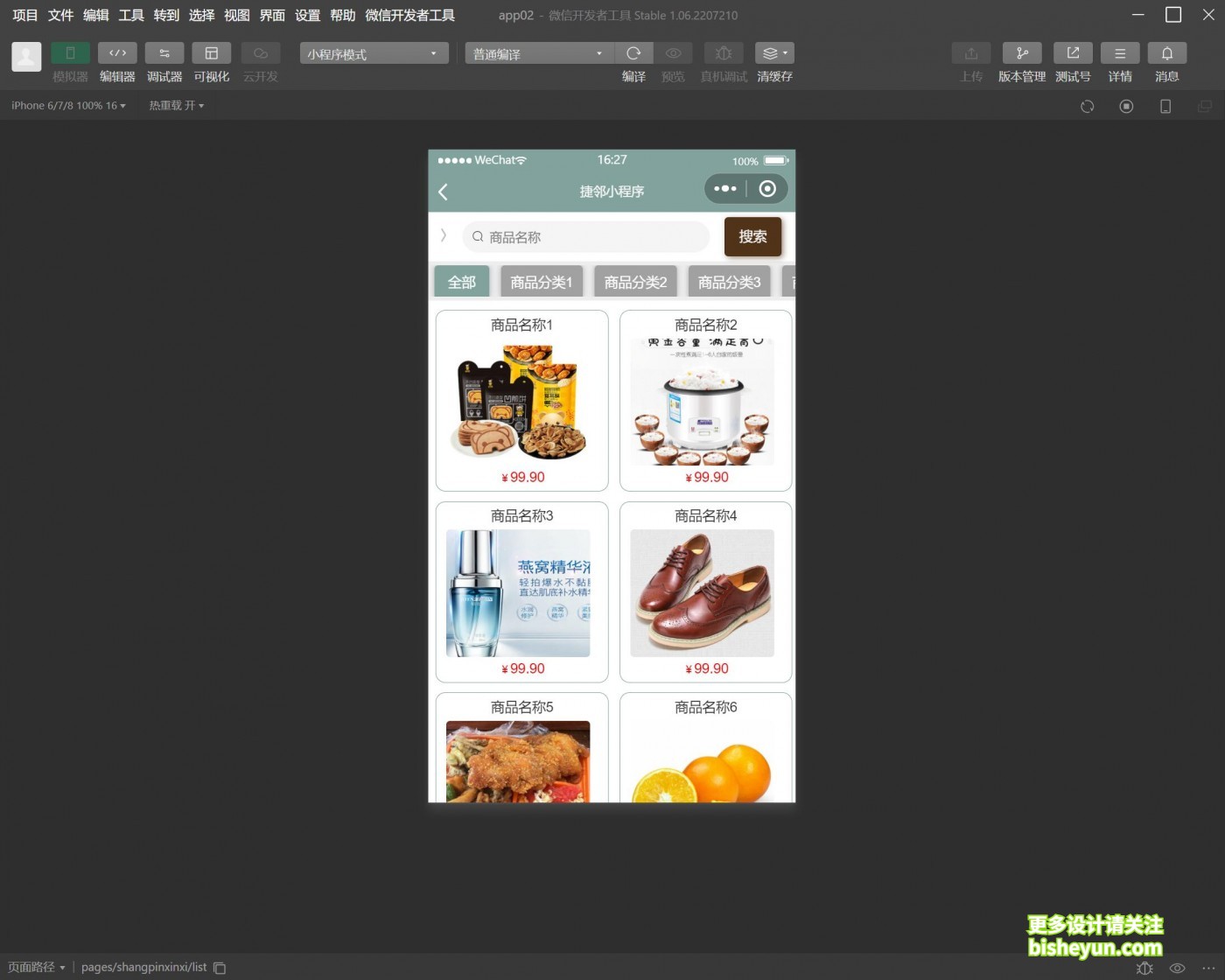Open the 文件 menu
The image size is (1225, 980).
click(x=60, y=15)
